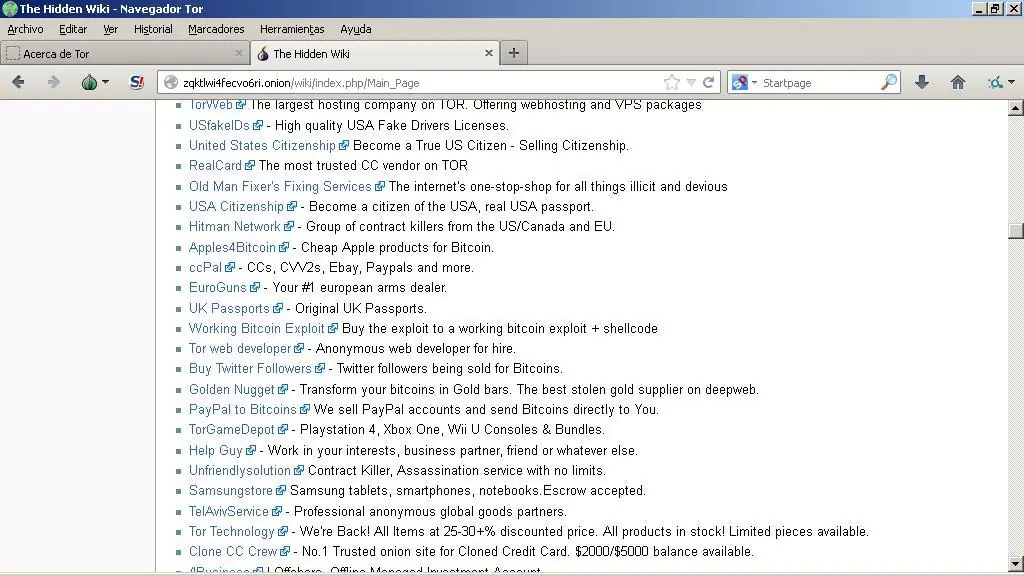Open the TorGameDepot link
This screenshot has width=1024, height=576.
click(x=232, y=430)
